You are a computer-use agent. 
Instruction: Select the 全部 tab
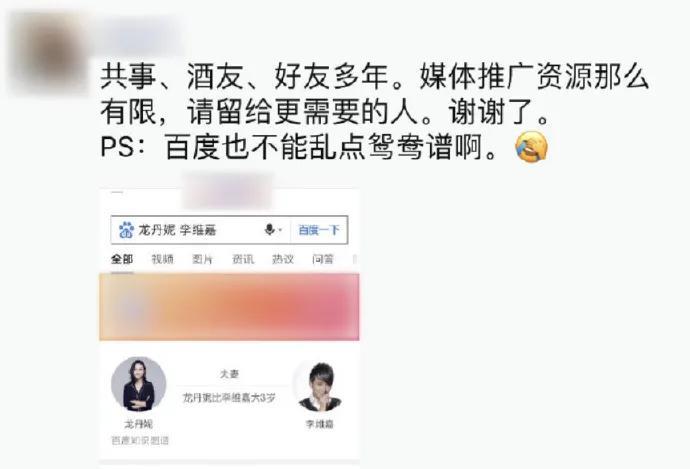(x=122, y=259)
